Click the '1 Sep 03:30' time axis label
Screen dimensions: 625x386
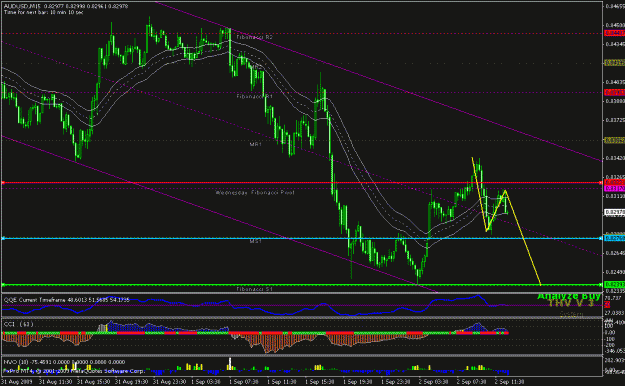[x=206, y=382]
